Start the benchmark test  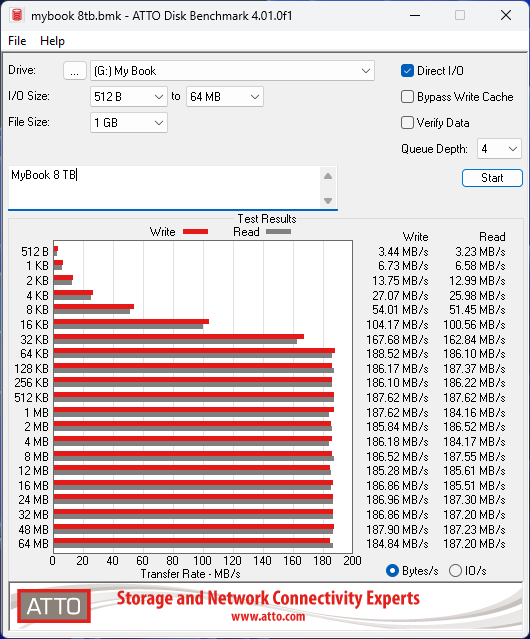pyautogui.click(x=492, y=178)
